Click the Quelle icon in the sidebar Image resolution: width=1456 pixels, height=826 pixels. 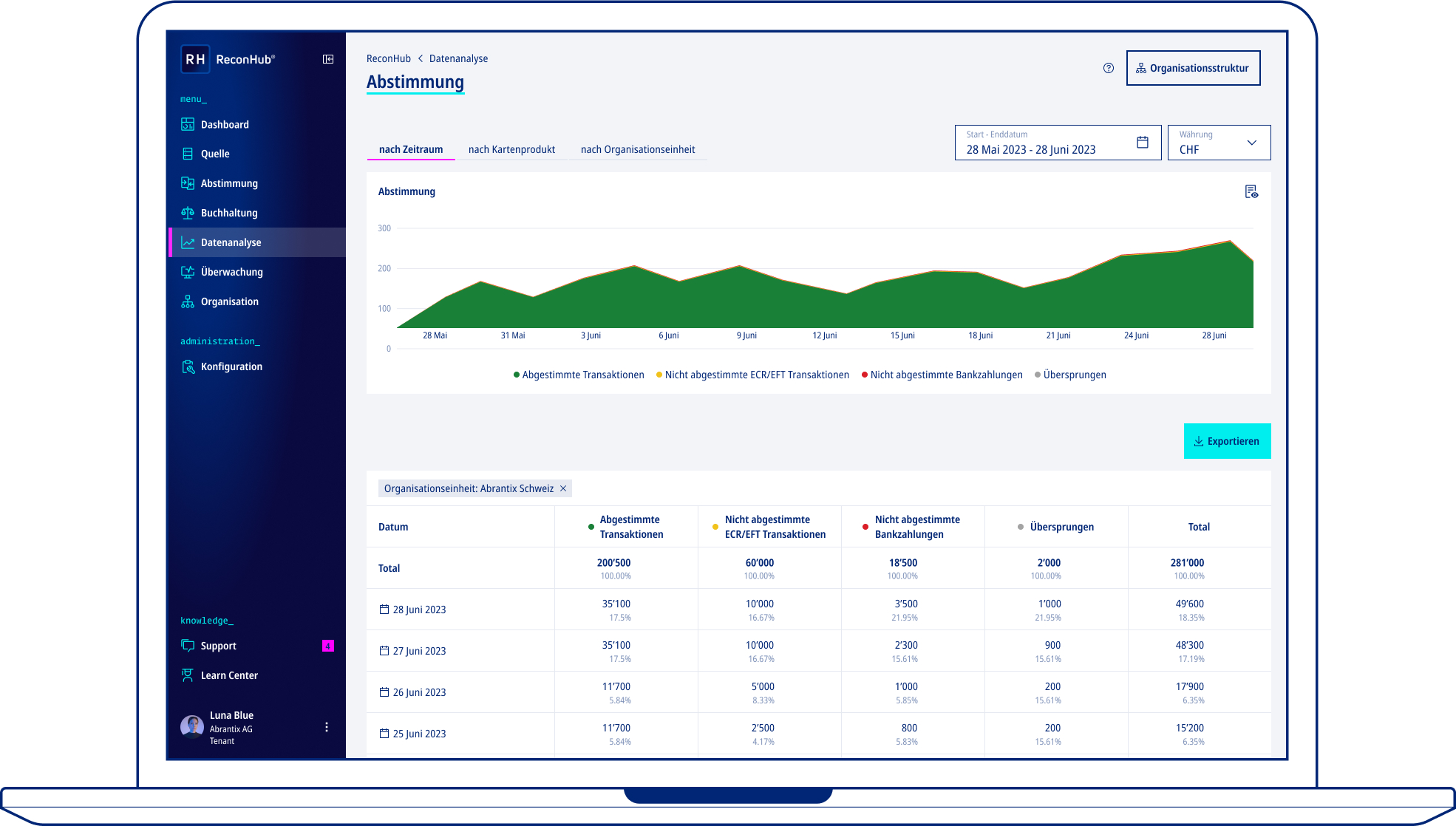point(188,154)
